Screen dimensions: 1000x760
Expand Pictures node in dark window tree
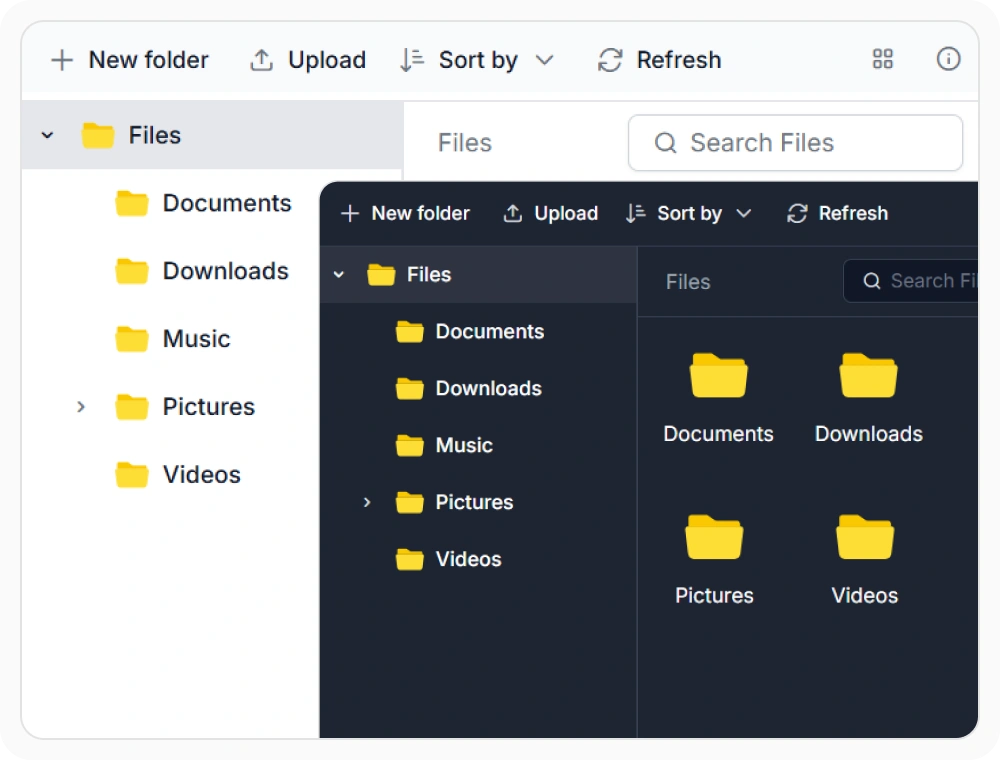click(367, 502)
